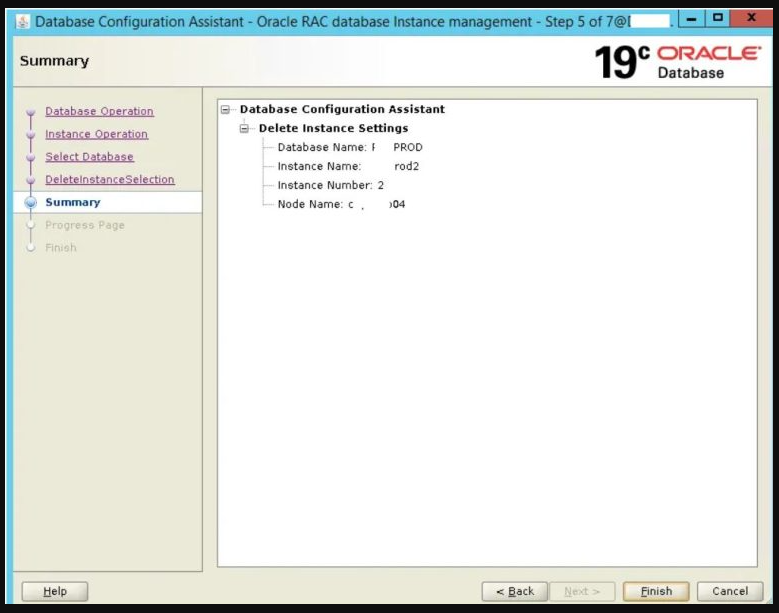779x613 pixels.
Task: Close the window with the X button
Action: pyautogui.click(x=752, y=18)
